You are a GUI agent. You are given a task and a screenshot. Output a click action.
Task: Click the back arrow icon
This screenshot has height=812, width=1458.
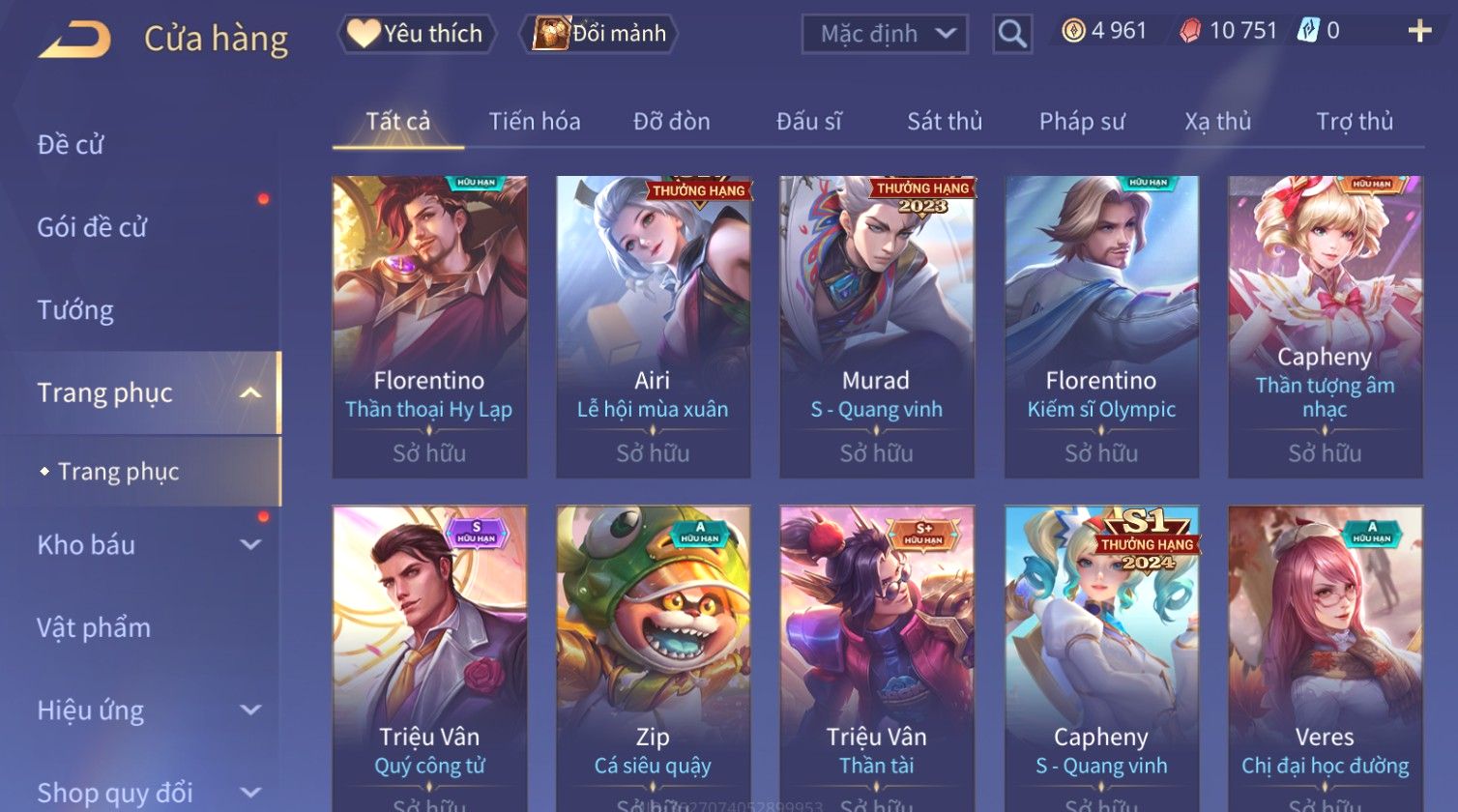point(74,40)
